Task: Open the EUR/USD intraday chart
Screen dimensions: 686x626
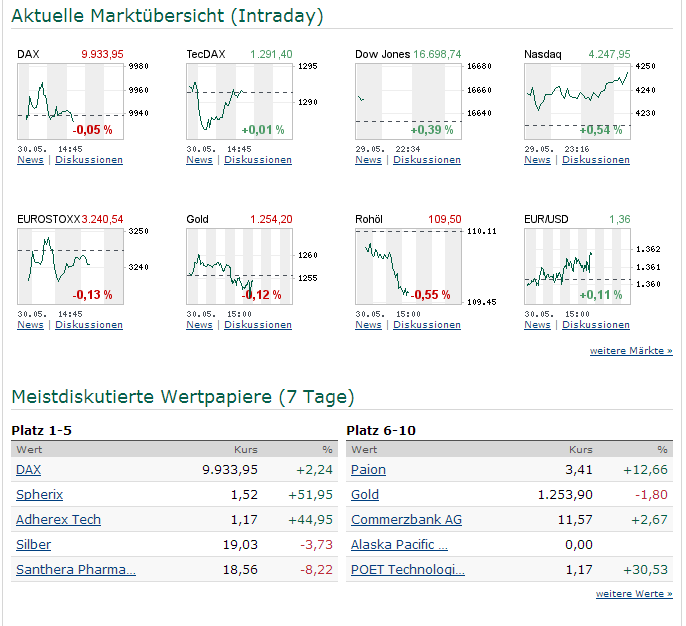Action: pyautogui.click(x=578, y=266)
